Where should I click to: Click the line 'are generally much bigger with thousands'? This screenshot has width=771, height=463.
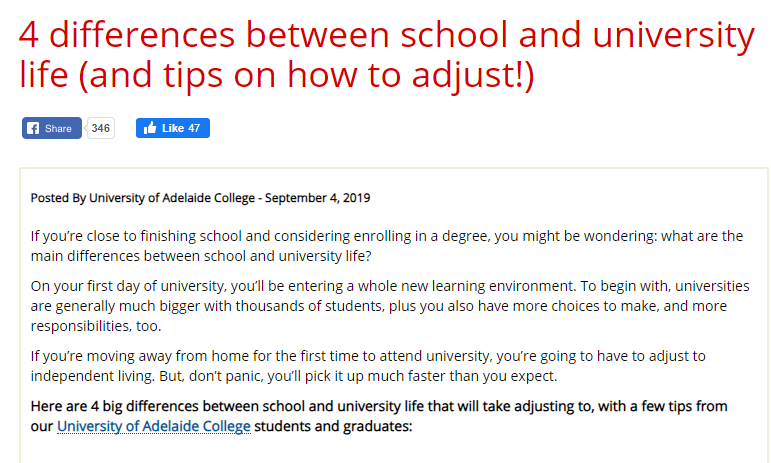pyautogui.click(x=379, y=306)
